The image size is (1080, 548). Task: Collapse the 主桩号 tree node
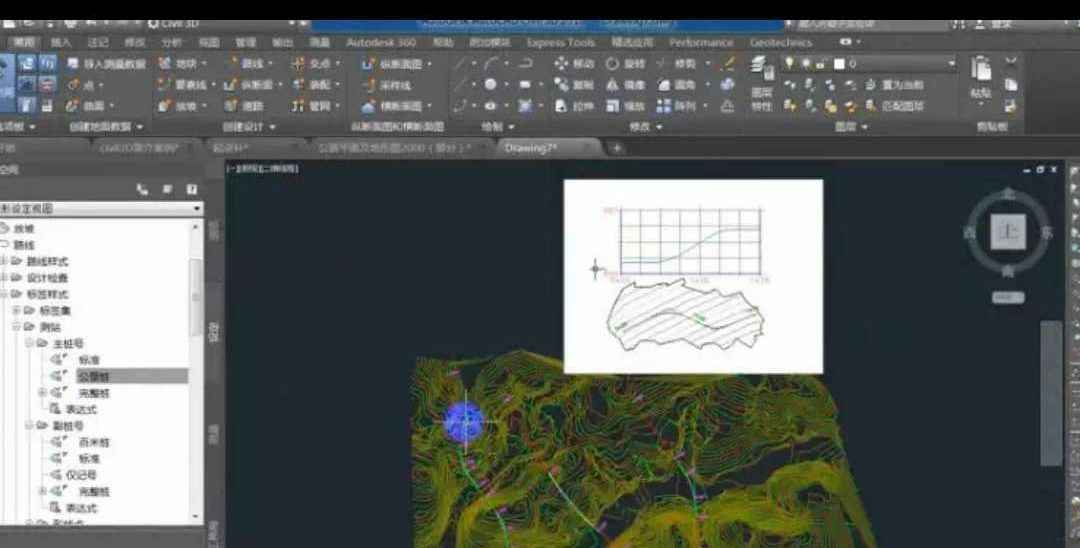(30, 343)
